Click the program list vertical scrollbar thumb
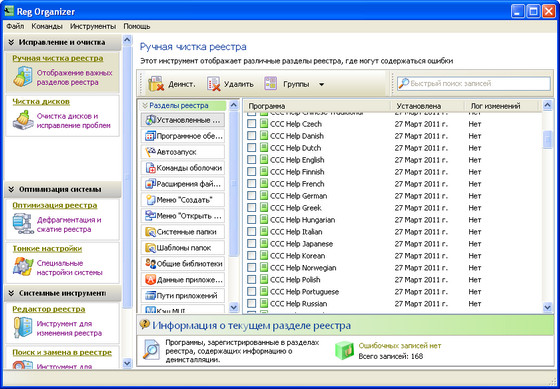Screen dimensions: 560x389 pyautogui.click(x=547, y=139)
